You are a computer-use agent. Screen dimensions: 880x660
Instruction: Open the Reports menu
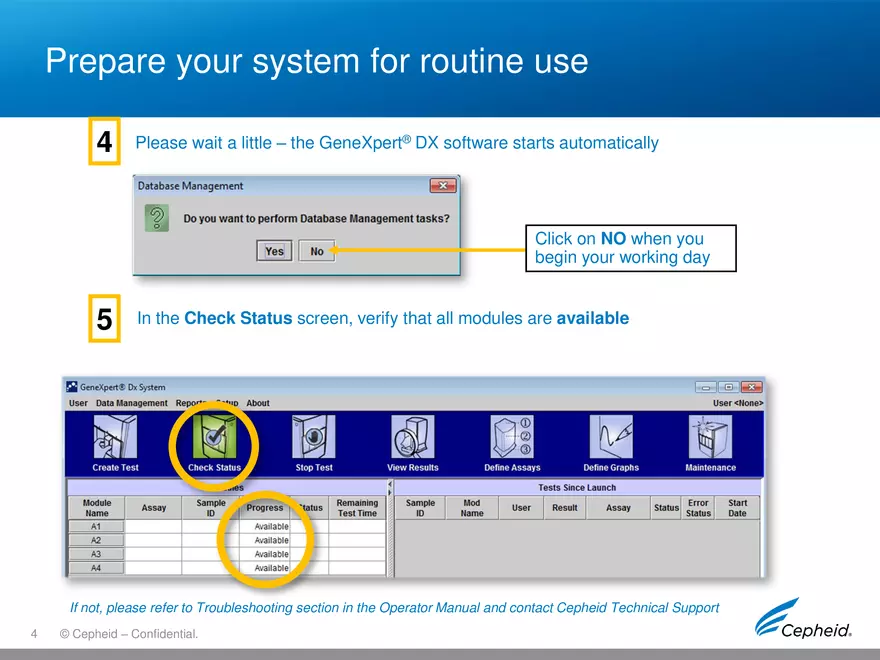pos(190,403)
